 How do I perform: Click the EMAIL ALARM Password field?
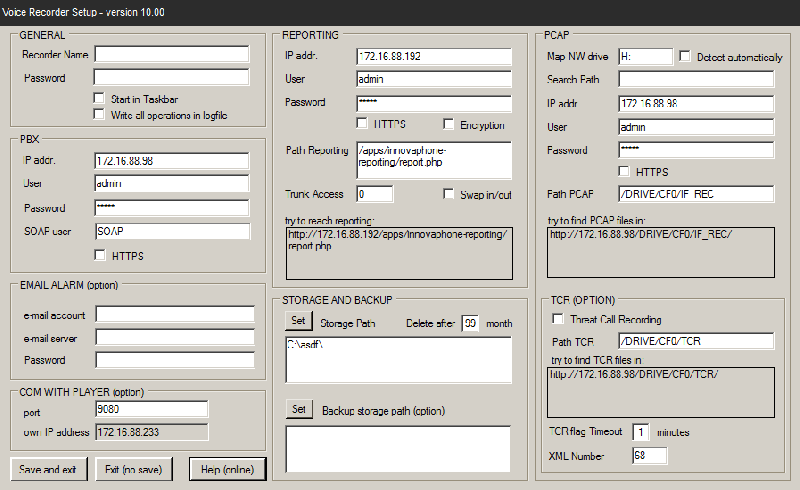click(175, 360)
